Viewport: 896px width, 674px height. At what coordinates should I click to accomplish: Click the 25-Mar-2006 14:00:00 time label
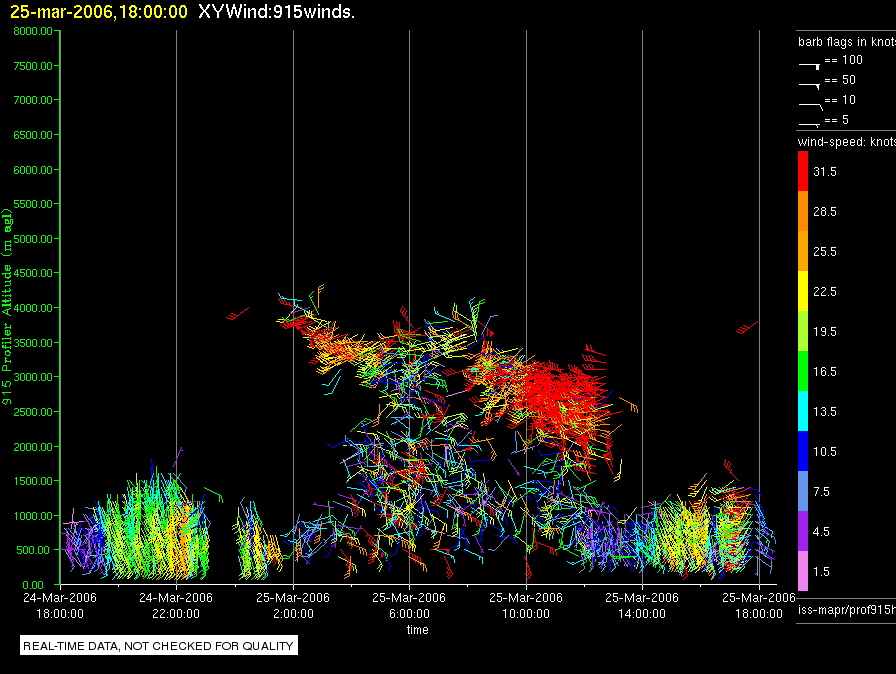[642, 605]
